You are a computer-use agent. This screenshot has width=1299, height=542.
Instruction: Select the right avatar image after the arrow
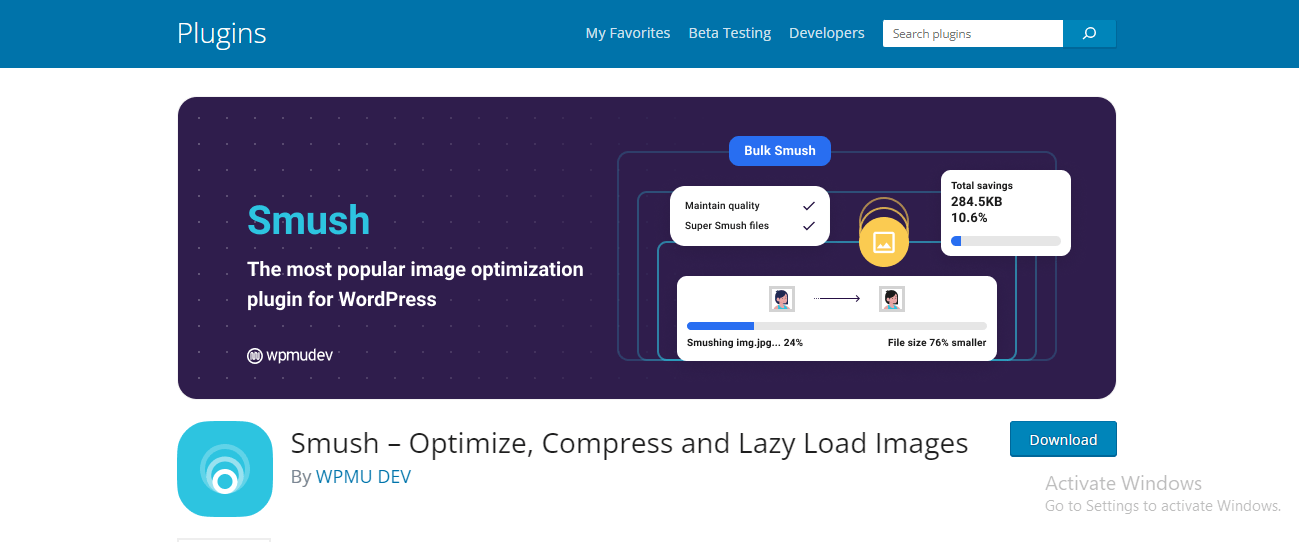891,298
